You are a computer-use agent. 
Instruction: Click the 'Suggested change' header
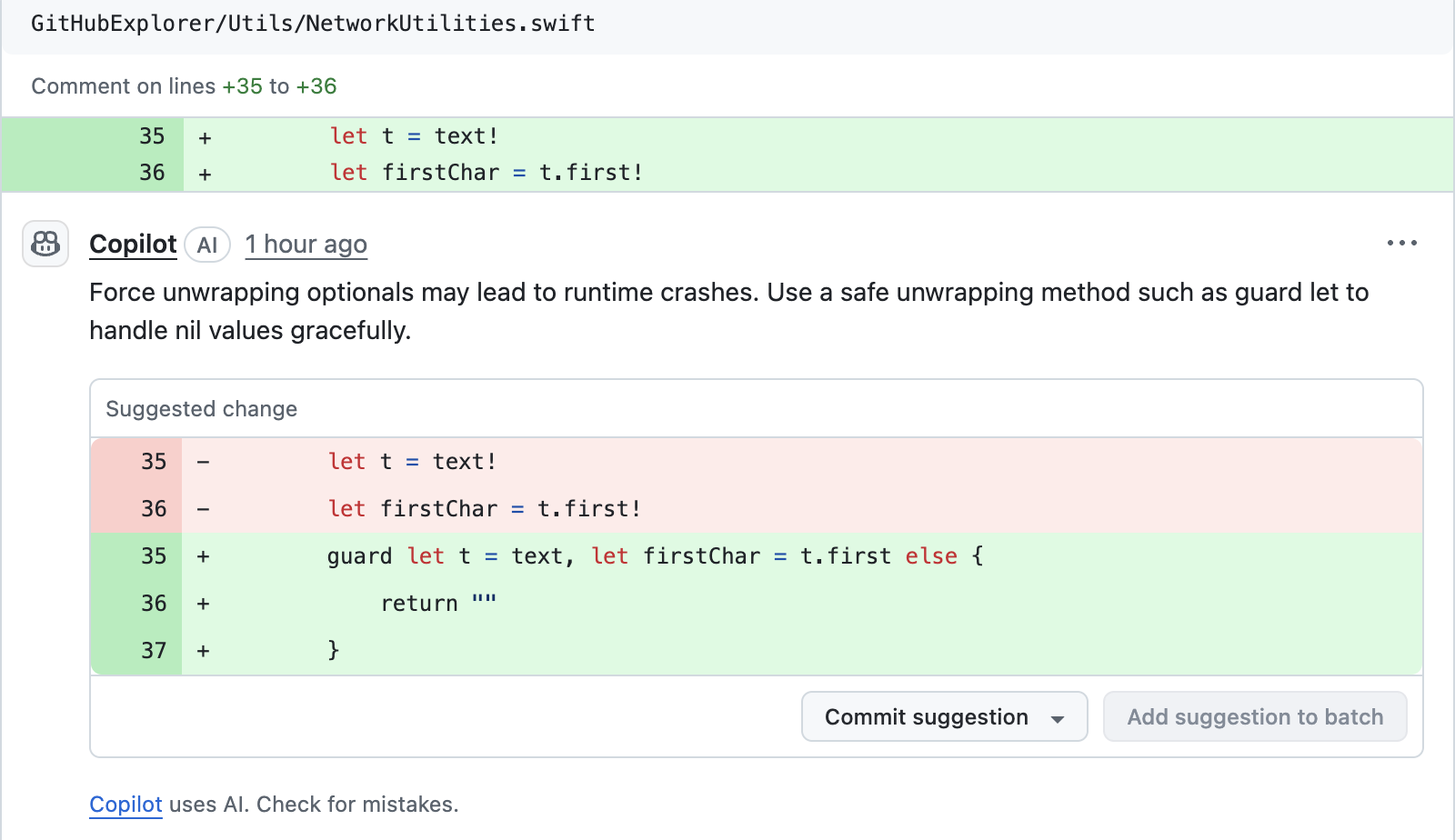(x=202, y=409)
